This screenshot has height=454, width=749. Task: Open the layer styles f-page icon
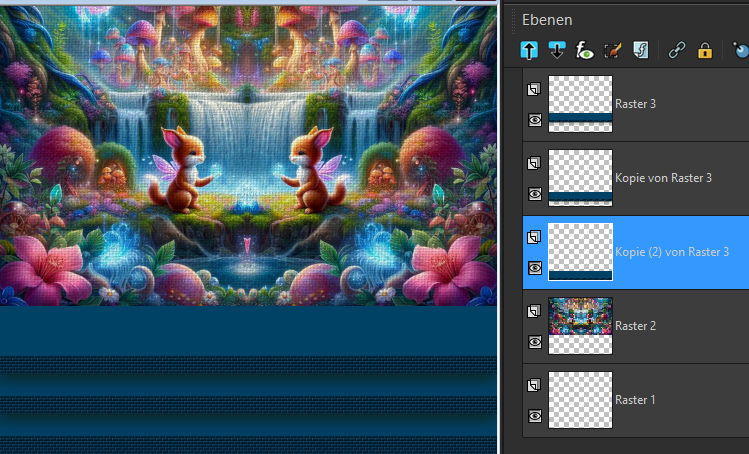[641, 50]
